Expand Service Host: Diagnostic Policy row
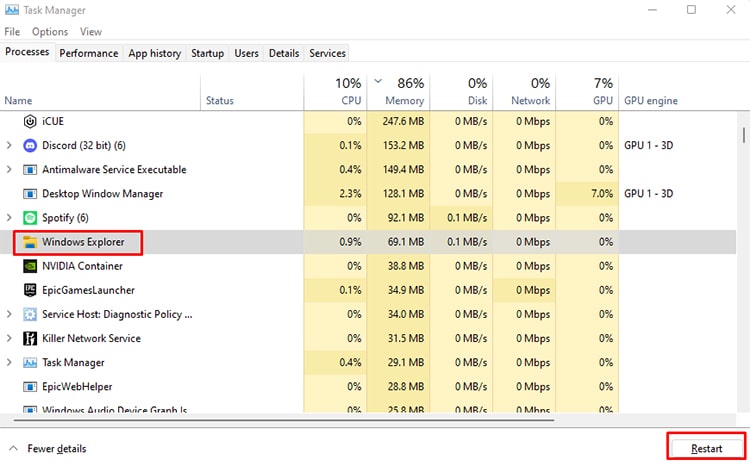This screenshot has width=750, height=466. 9,314
